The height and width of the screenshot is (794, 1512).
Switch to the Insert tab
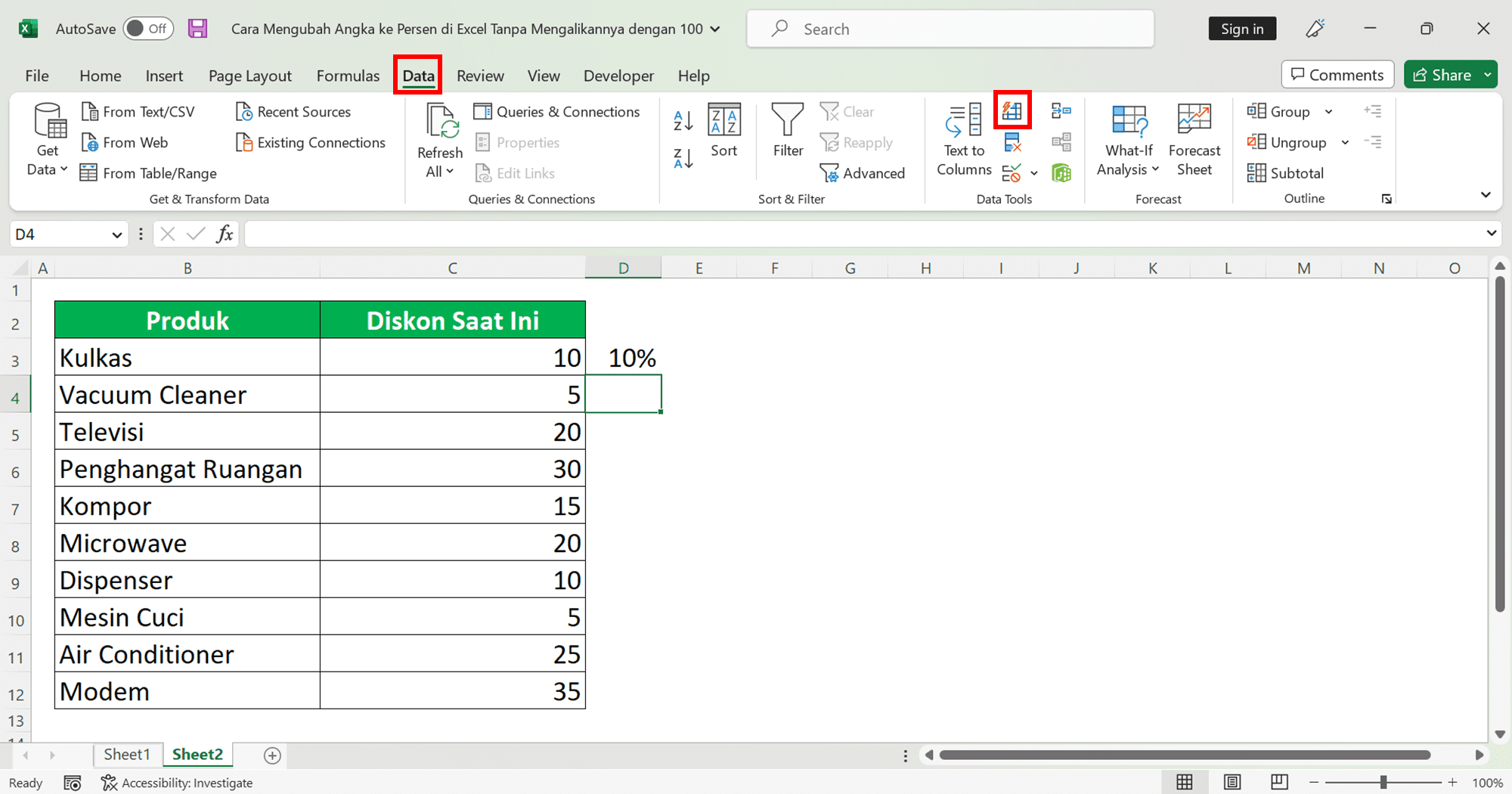pos(164,76)
